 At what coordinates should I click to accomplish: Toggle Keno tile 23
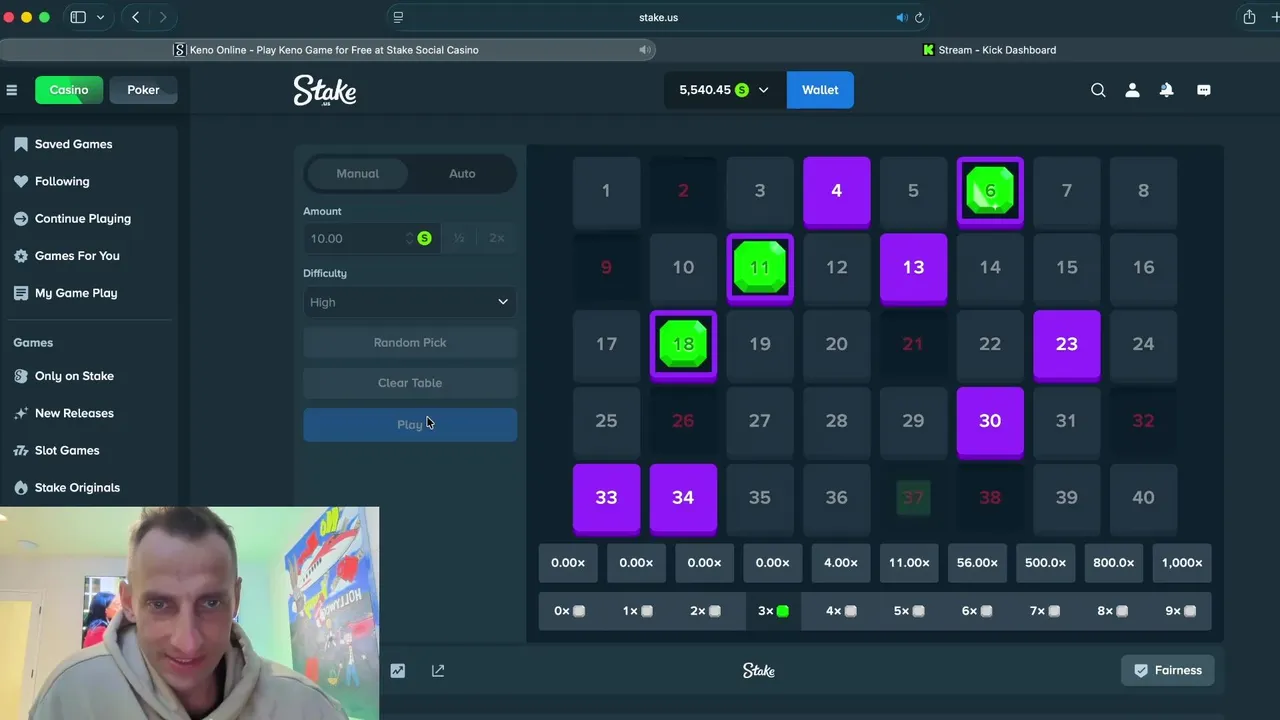pyautogui.click(x=1067, y=345)
